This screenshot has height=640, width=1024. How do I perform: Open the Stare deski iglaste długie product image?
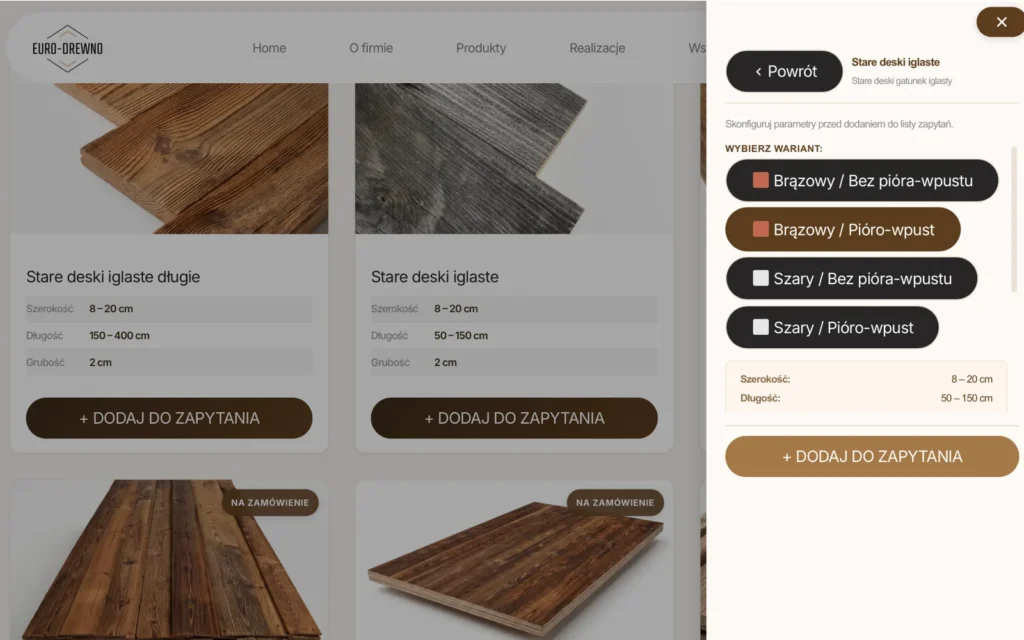(169, 158)
